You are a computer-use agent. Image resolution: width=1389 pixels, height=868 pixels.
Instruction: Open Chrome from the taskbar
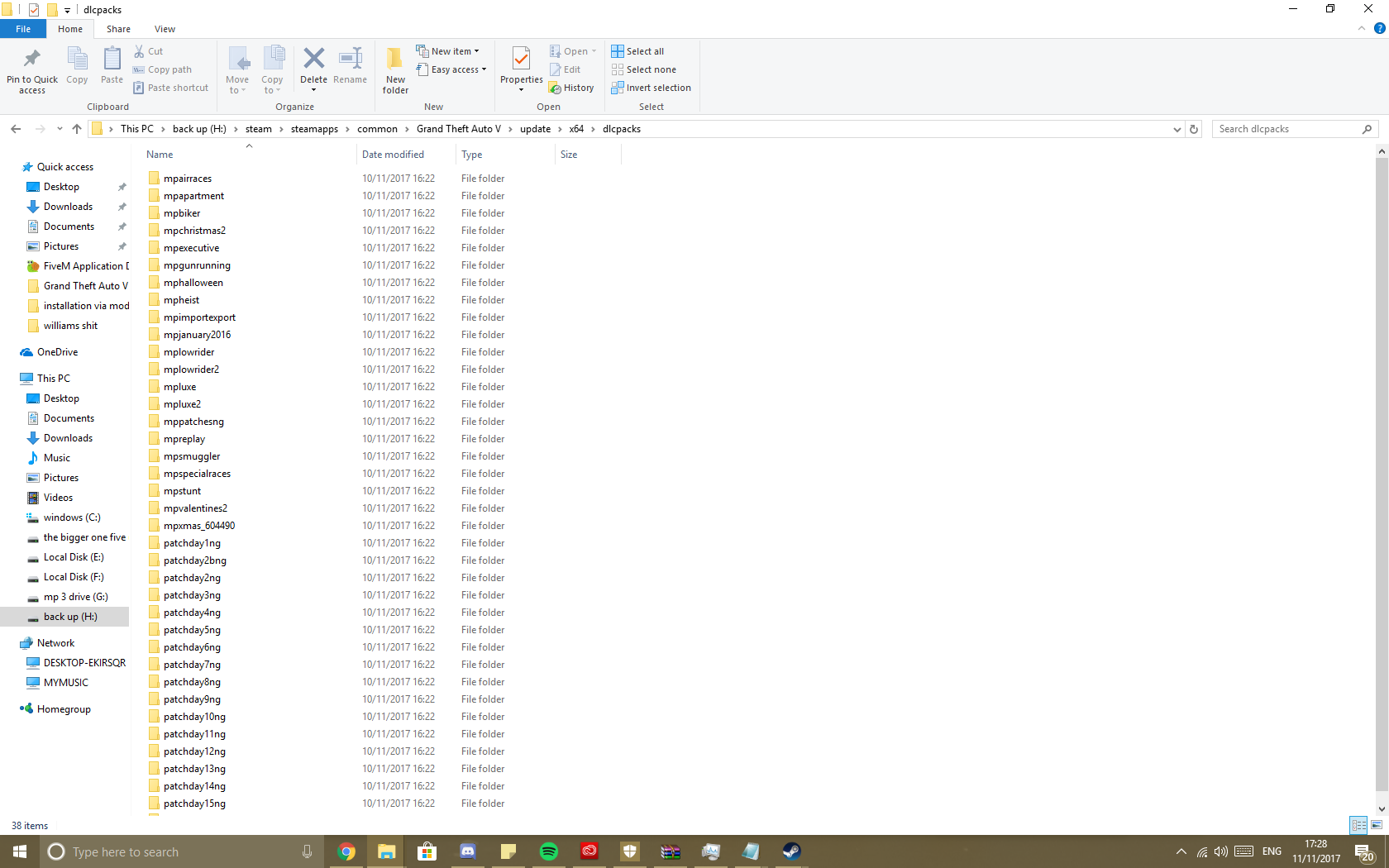point(346,851)
